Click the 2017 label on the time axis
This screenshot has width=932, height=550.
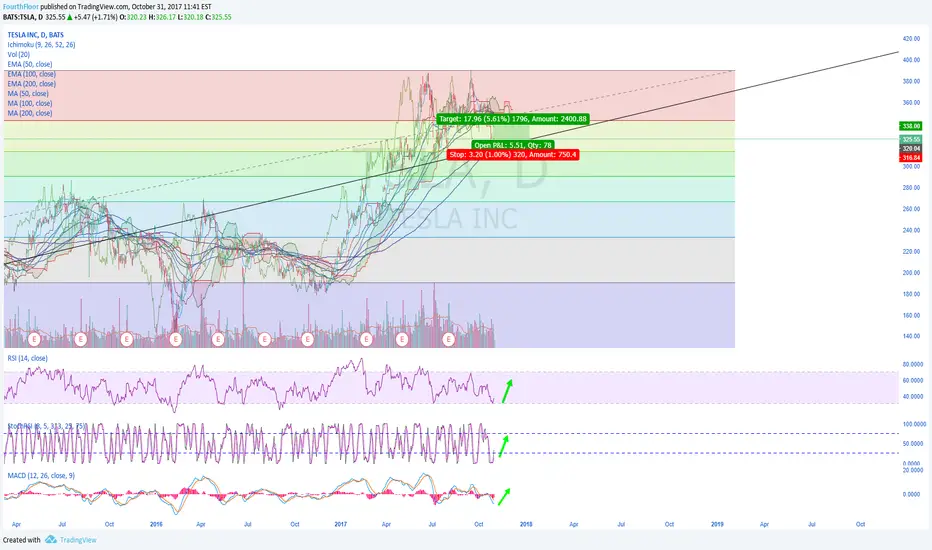pyautogui.click(x=341, y=524)
